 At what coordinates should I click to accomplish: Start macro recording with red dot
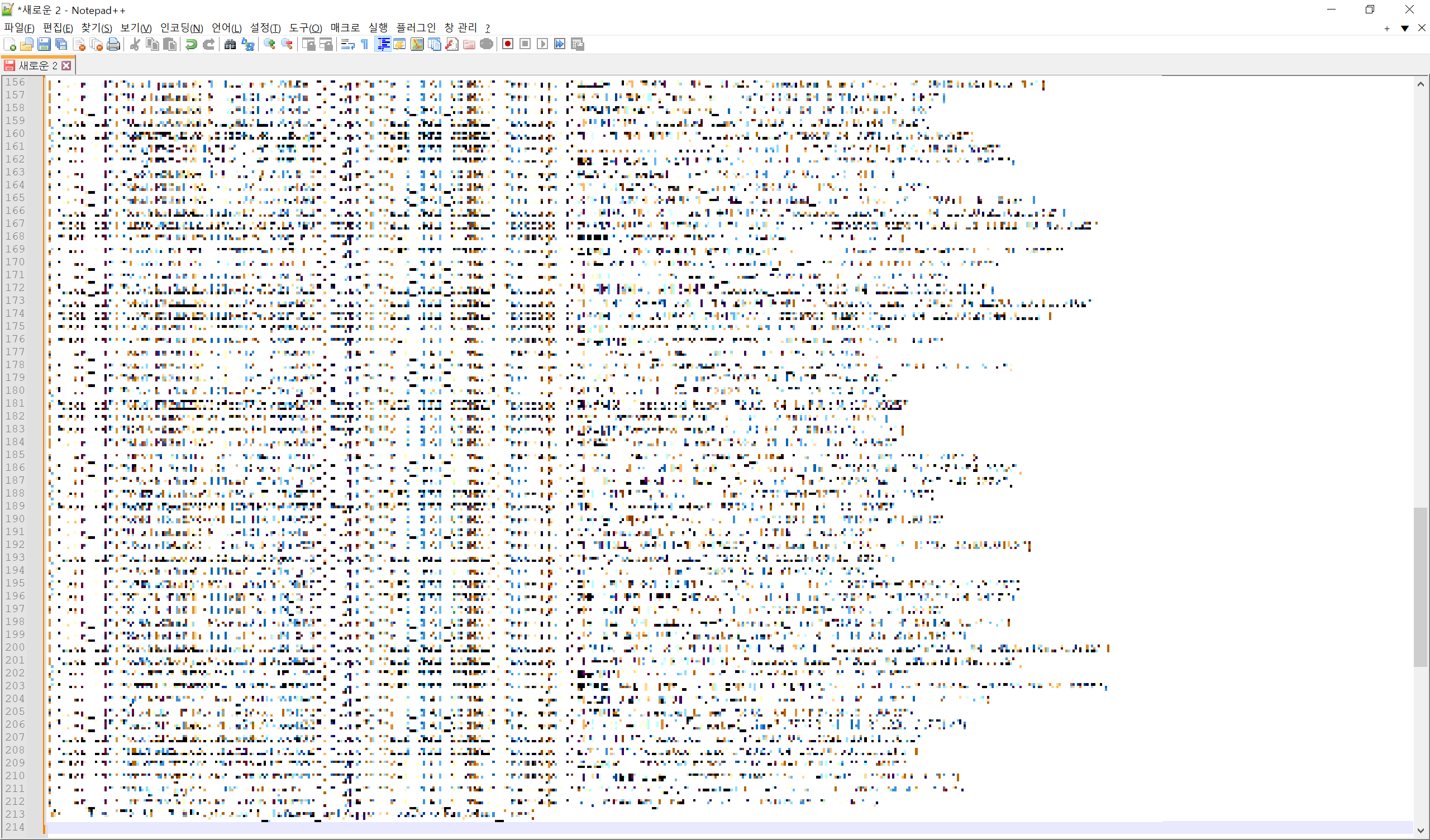tap(508, 44)
